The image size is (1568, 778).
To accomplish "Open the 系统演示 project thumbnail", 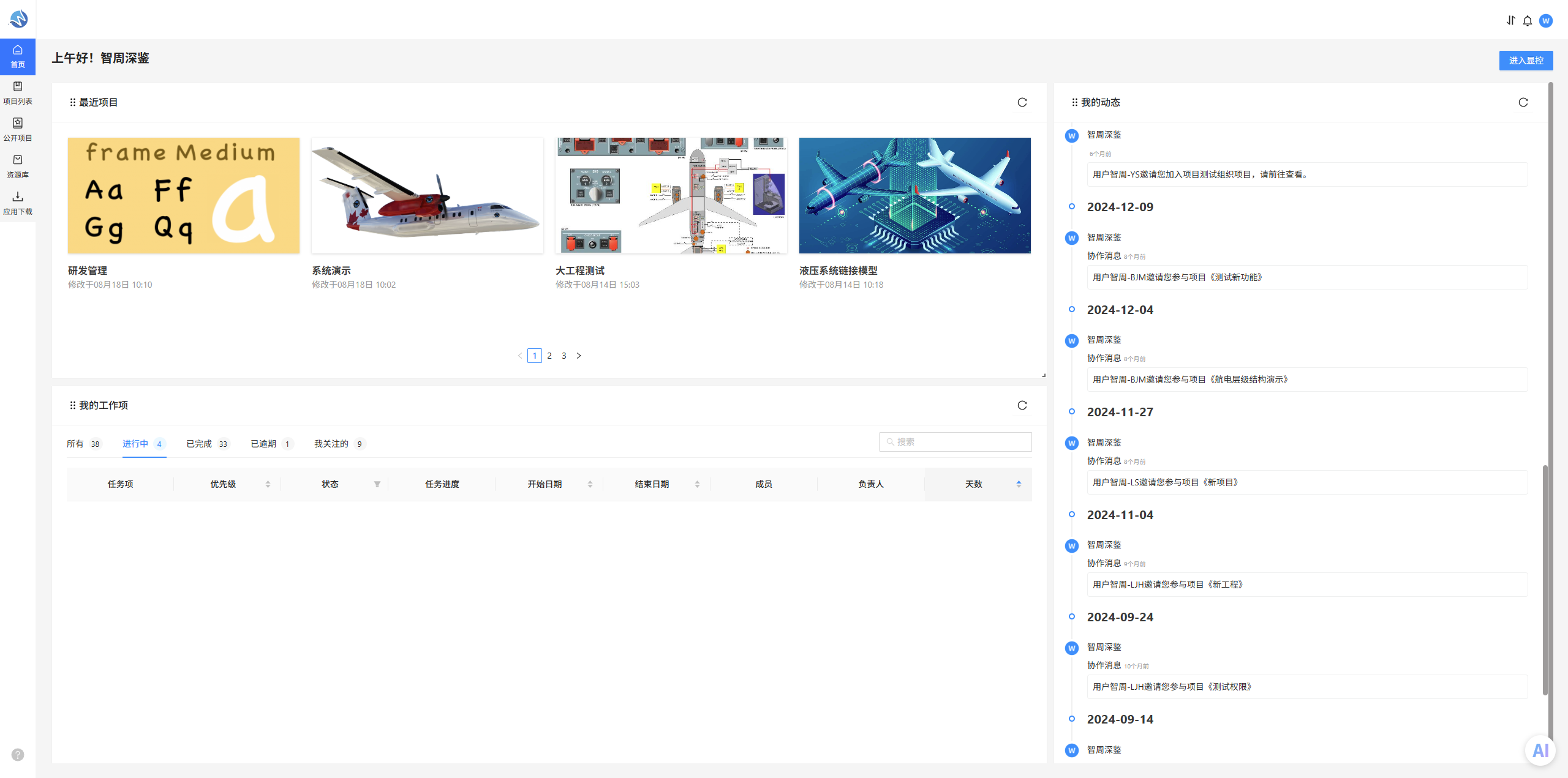I will 428,195.
